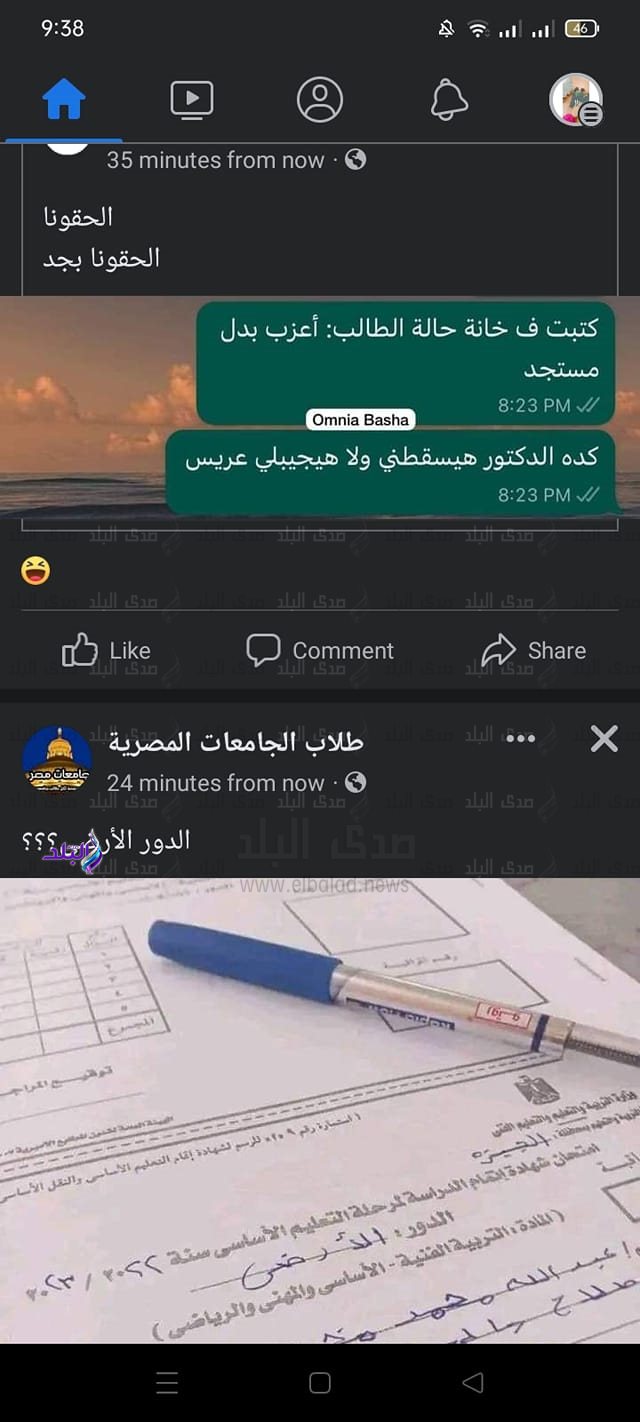640x1422 pixels.
Task: Tap the page avatar of طلاب الجامعات المصرية
Action: coord(57,760)
